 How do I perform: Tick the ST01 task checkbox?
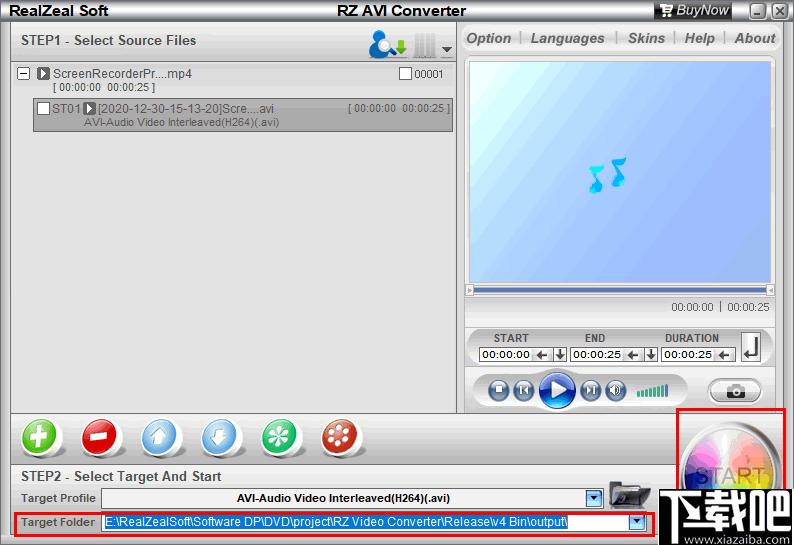(x=44, y=108)
